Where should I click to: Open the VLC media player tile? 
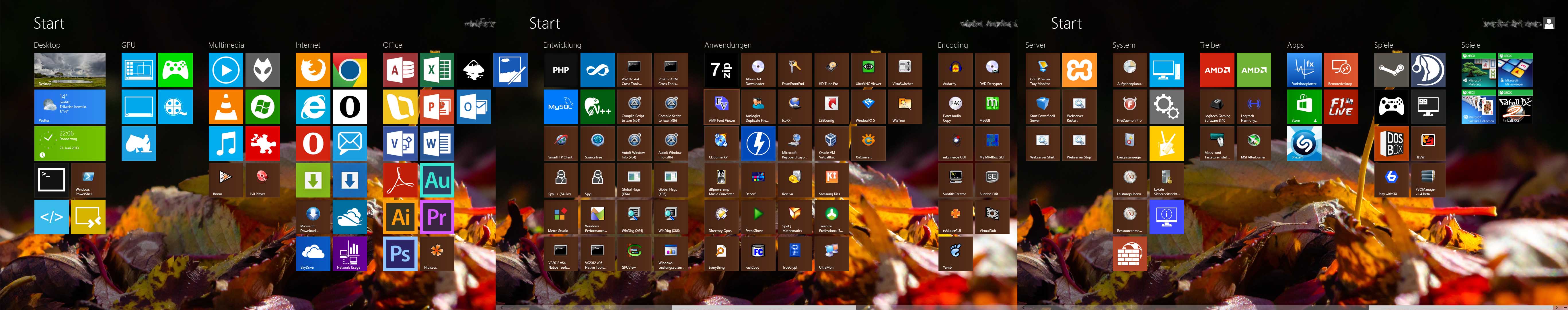(x=226, y=106)
